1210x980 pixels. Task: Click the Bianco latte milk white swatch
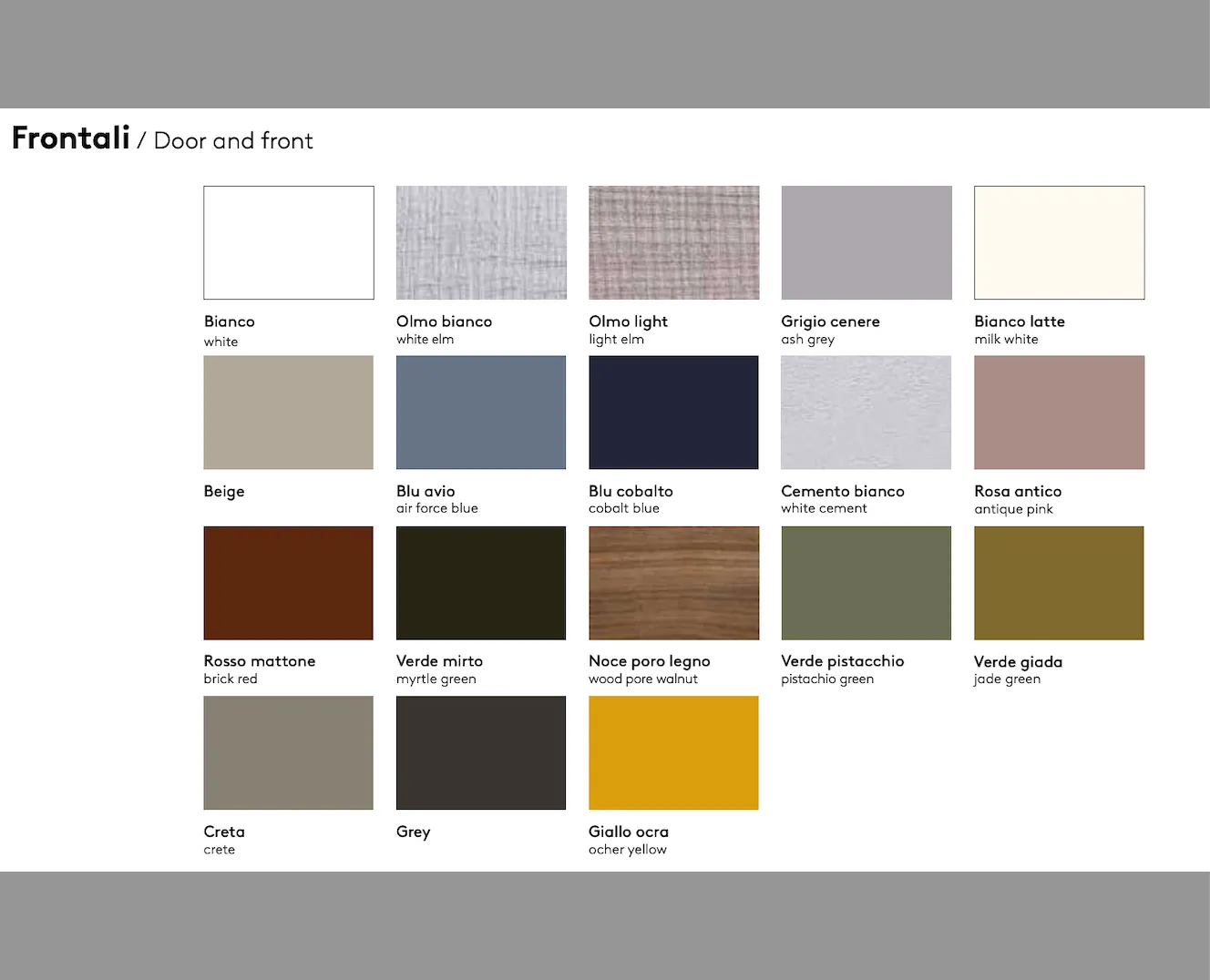point(1059,242)
